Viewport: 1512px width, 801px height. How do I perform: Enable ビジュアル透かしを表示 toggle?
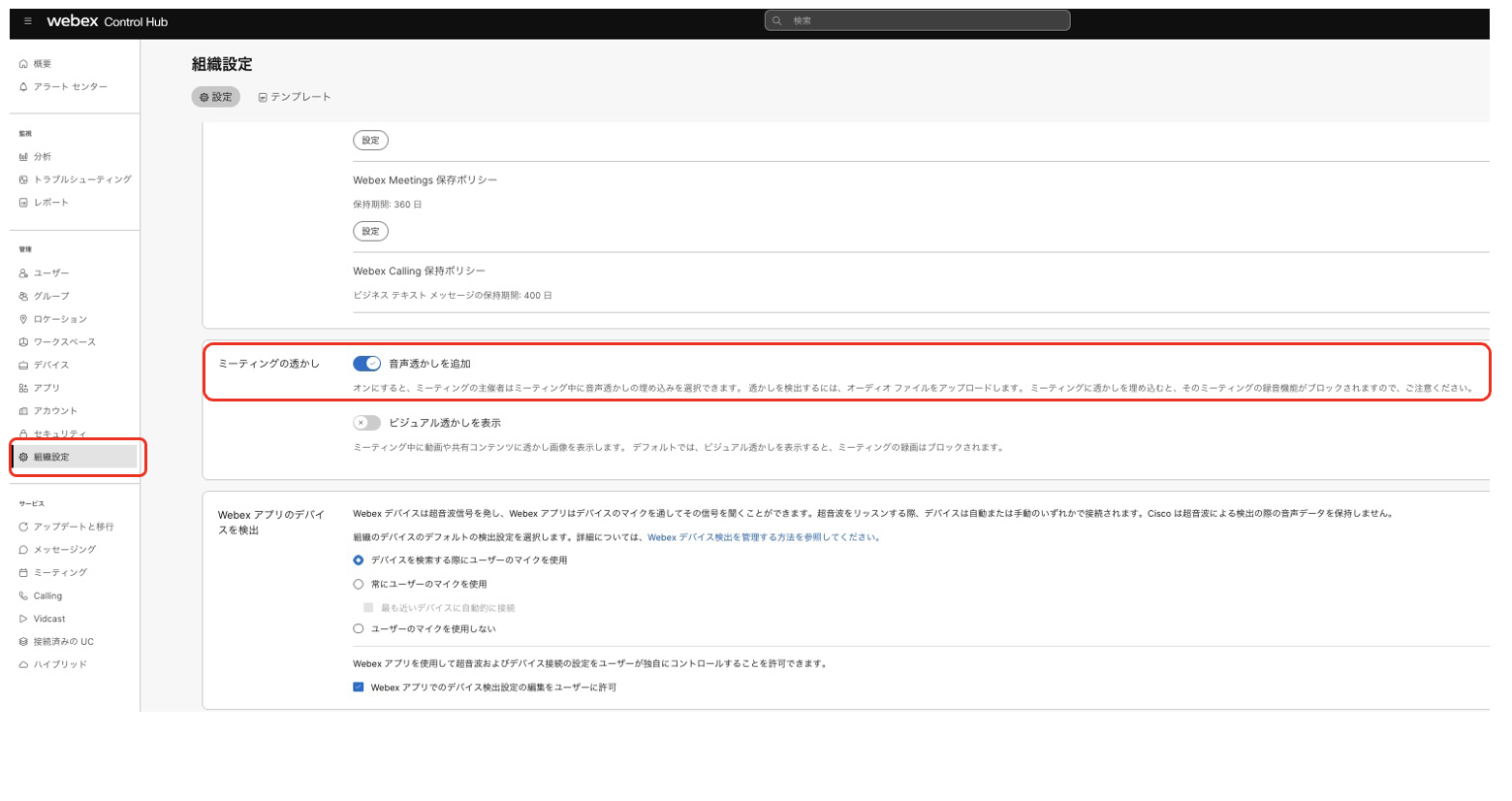tap(366, 423)
